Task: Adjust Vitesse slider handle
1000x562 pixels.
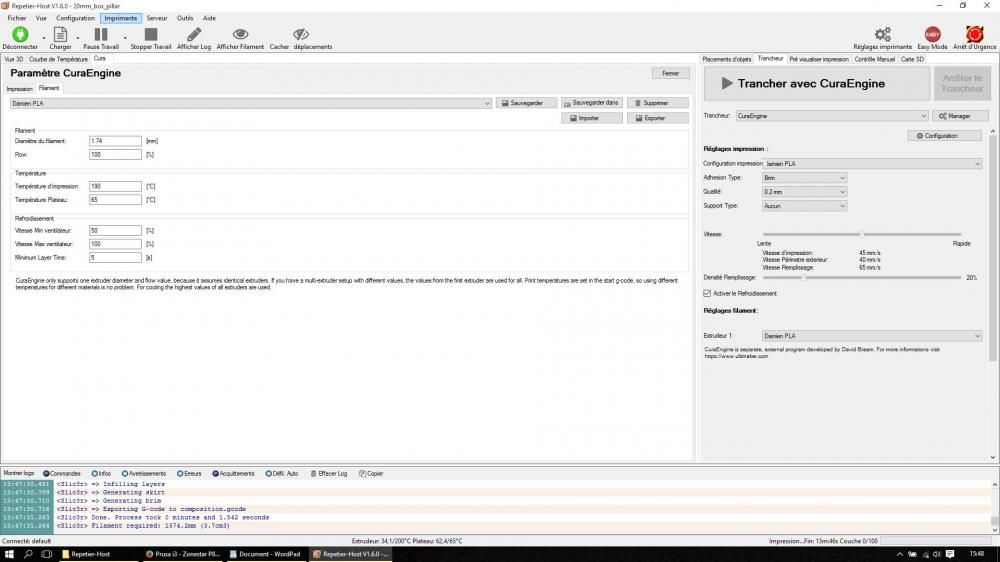Action: click(x=861, y=234)
